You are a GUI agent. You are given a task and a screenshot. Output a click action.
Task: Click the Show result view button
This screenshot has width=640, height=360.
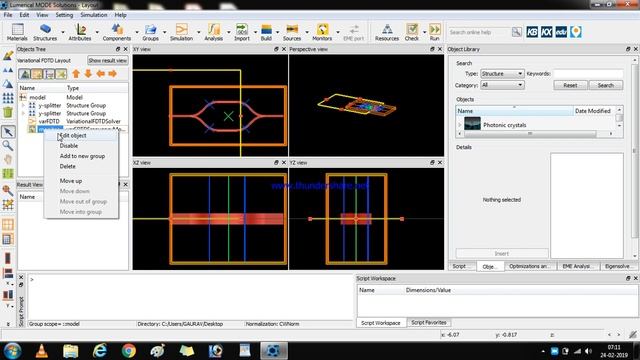pyautogui.click(x=107, y=60)
